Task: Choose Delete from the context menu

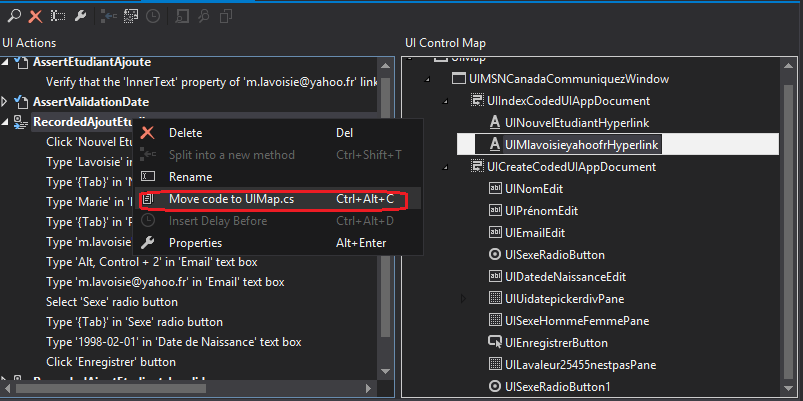Action: click(185, 132)
